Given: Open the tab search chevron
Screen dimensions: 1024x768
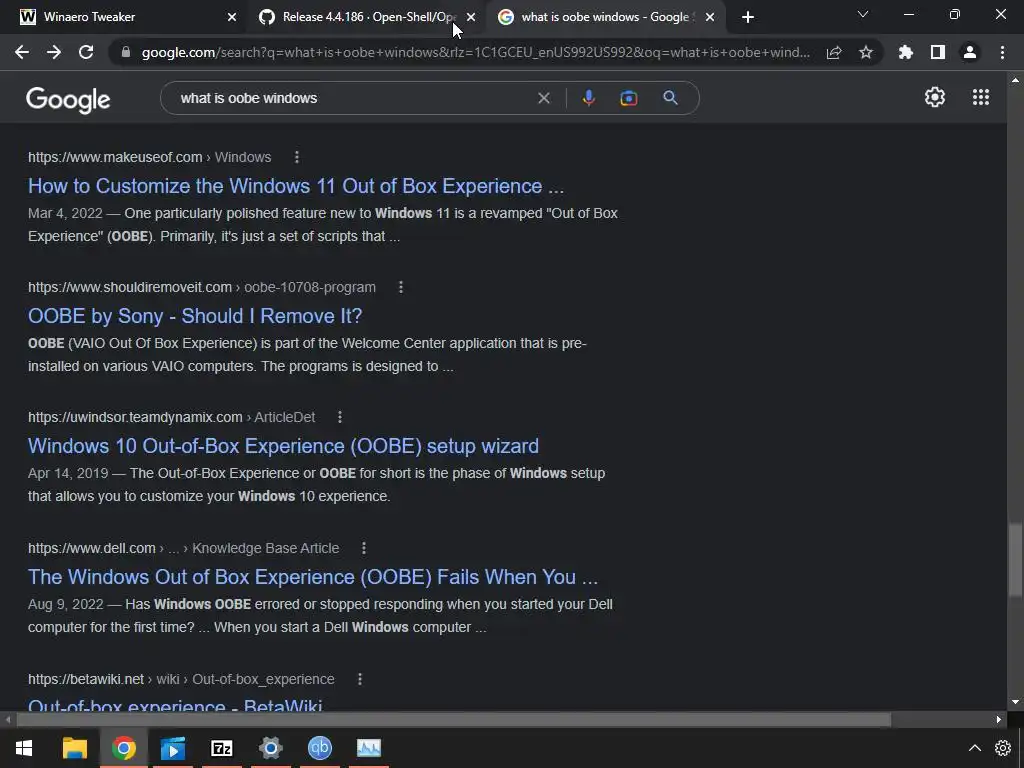Looking at the screenshot, I should point(863,14).
